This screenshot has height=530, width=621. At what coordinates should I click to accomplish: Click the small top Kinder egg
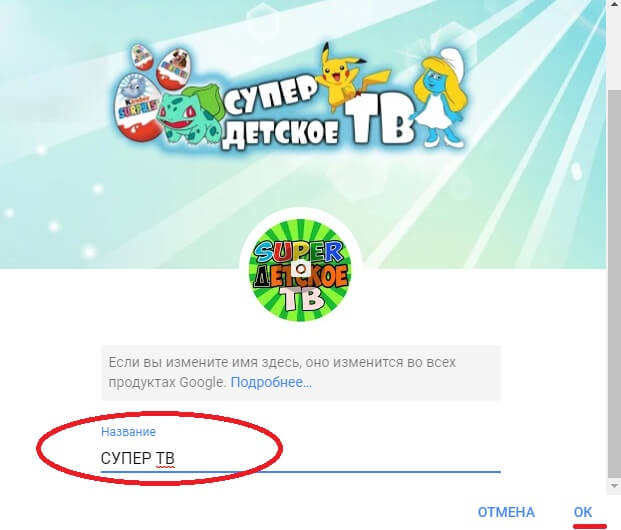pyautogui.click(x=141, y=57)
